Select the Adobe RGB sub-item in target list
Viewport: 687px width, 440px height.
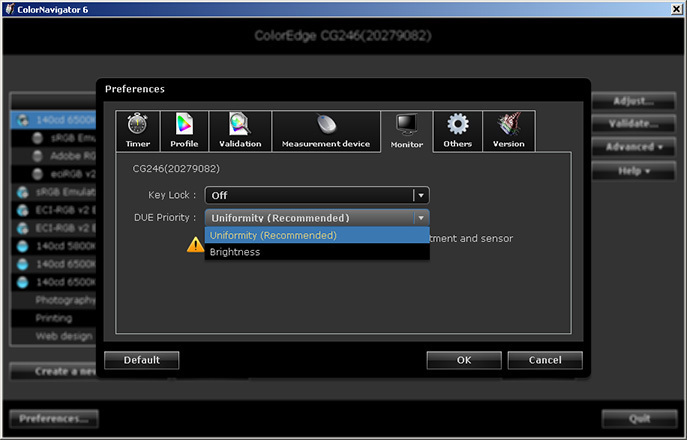[53, 156]
